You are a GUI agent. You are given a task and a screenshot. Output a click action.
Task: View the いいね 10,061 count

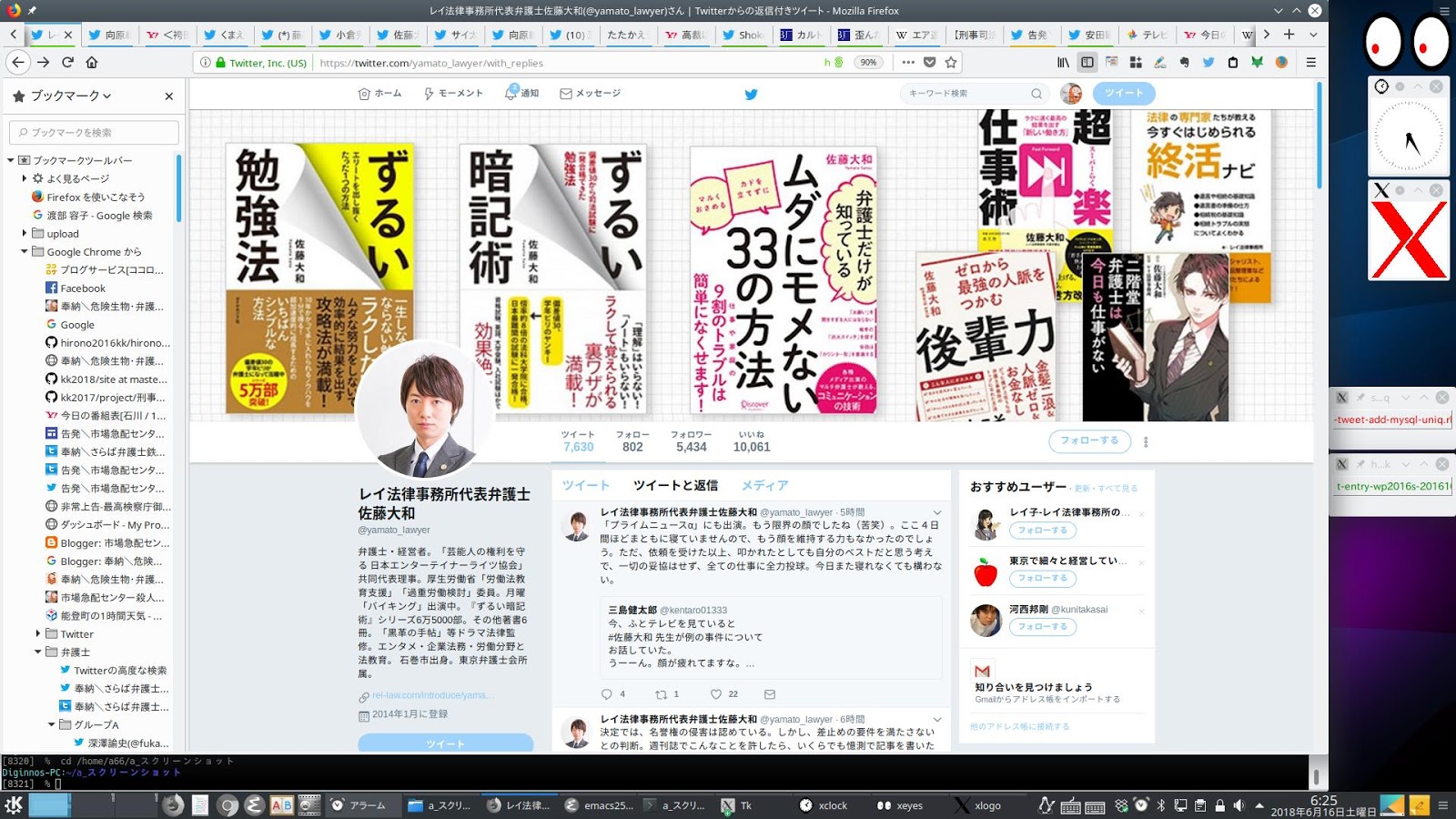click(752, 441)
